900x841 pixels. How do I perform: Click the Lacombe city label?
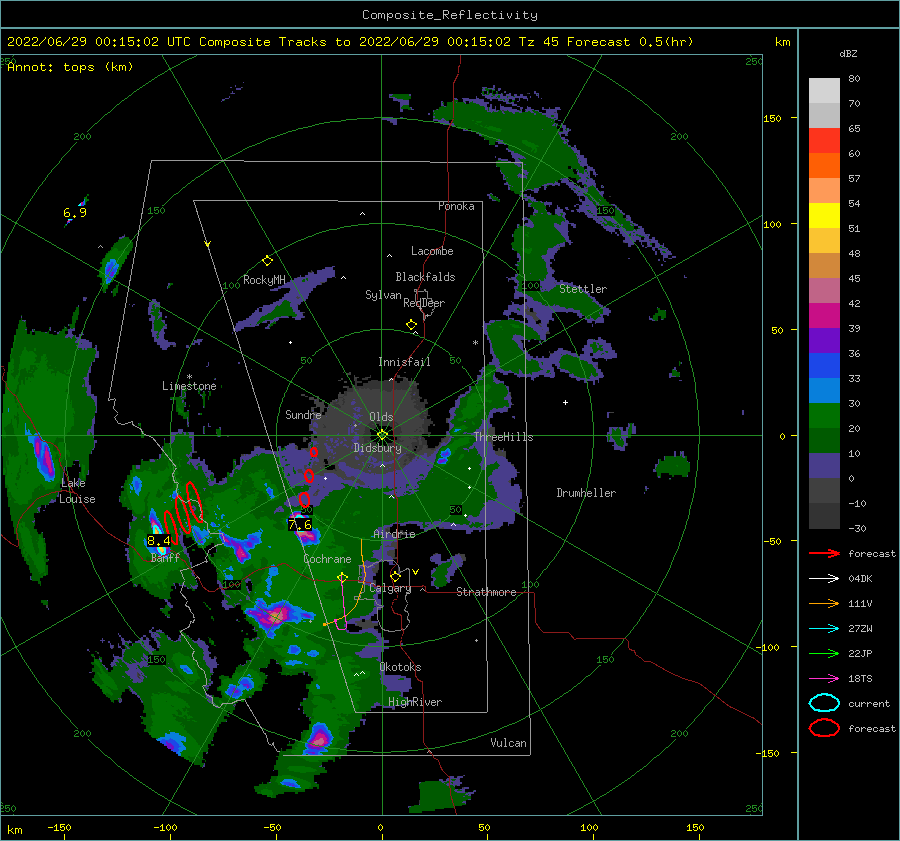pos(432,251)
